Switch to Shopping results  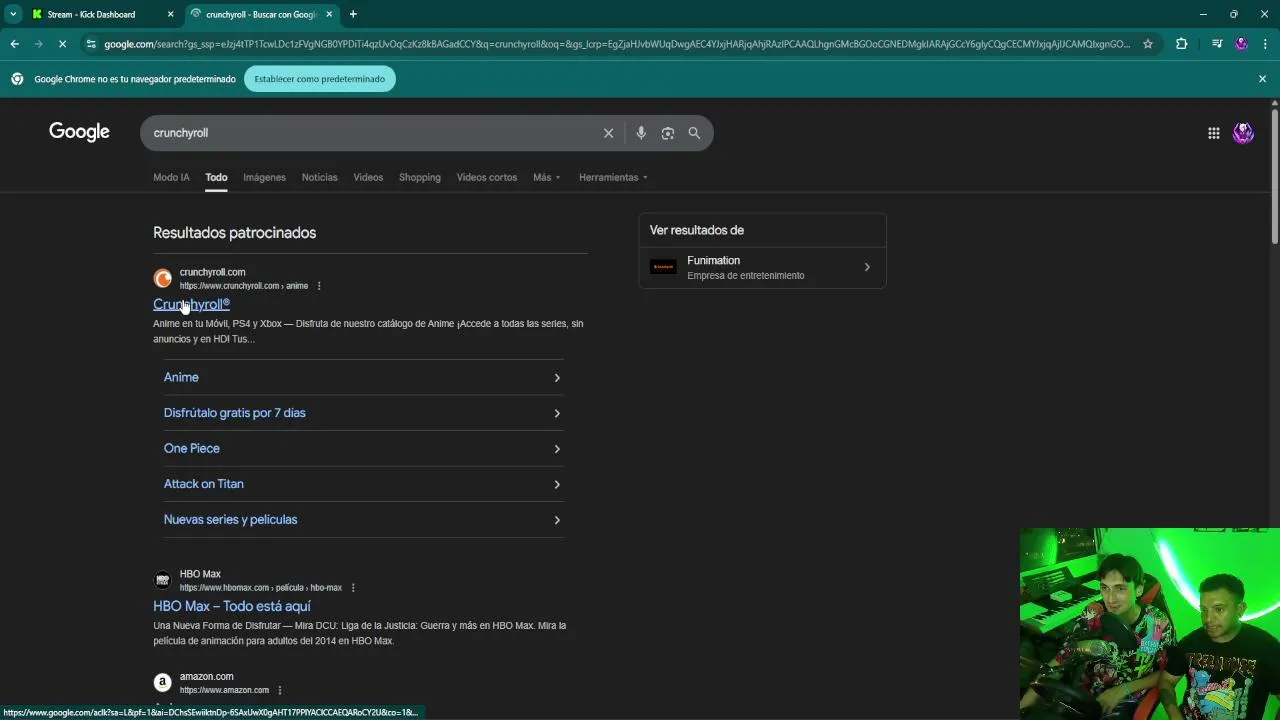pyautogui.click(x=420, y=177)
